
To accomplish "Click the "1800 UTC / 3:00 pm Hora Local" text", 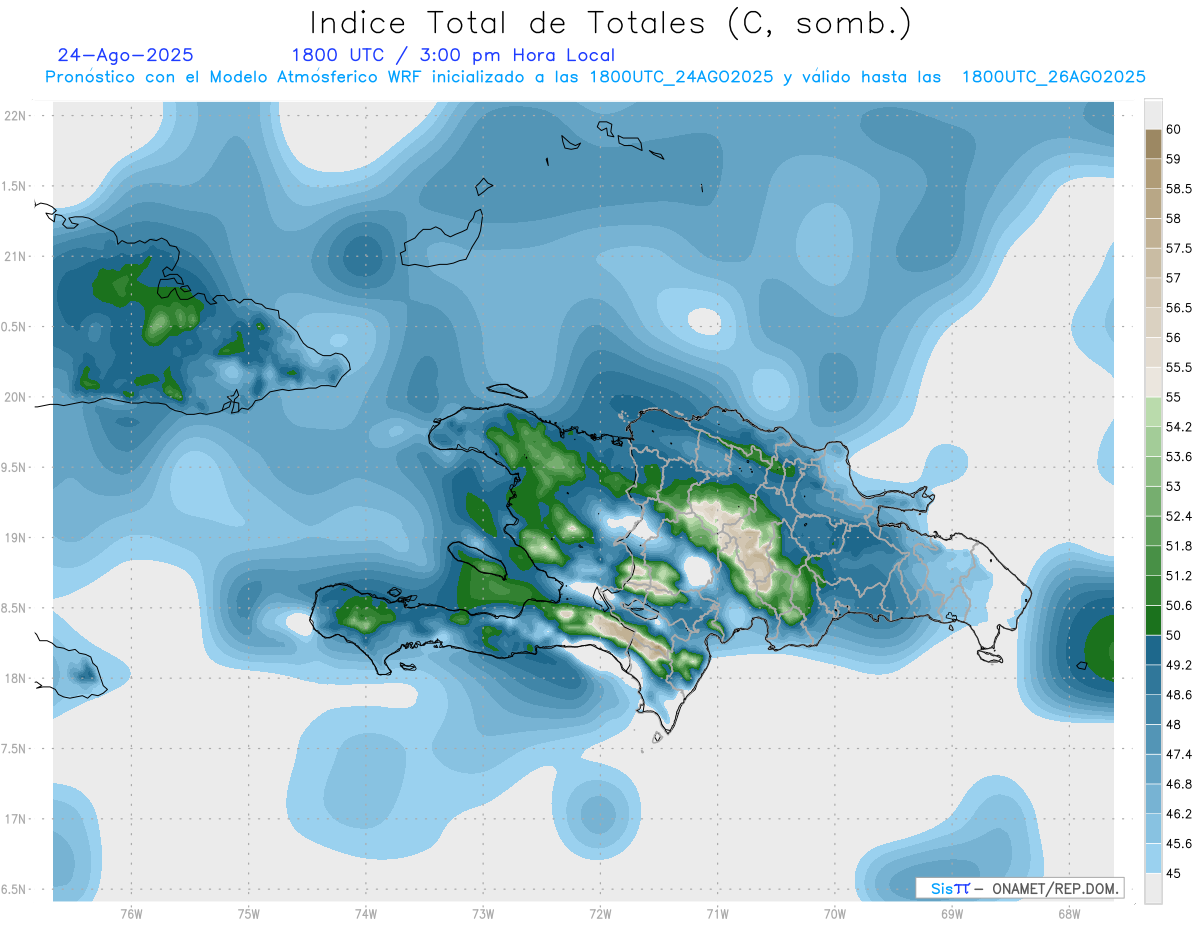I will pyautogui.click(x=453, y=55).
